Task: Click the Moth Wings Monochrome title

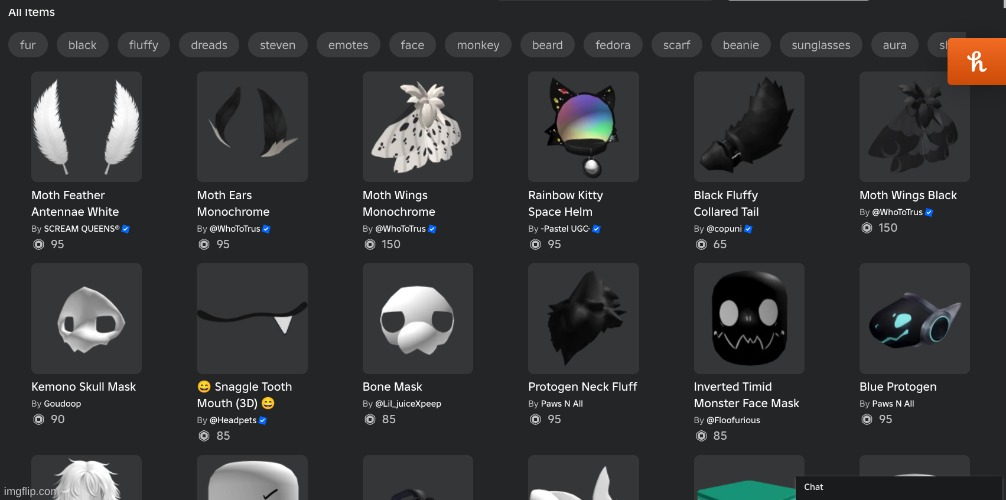Action: [399, 203]
